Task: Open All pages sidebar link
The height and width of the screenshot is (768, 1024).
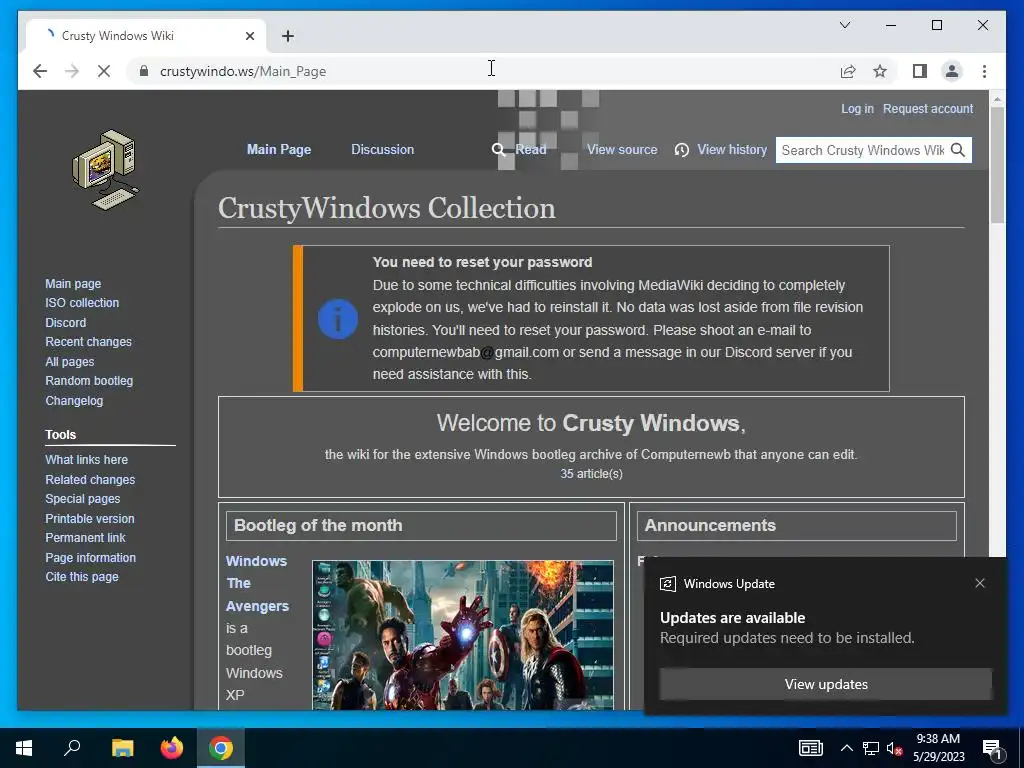Action: 70,362
